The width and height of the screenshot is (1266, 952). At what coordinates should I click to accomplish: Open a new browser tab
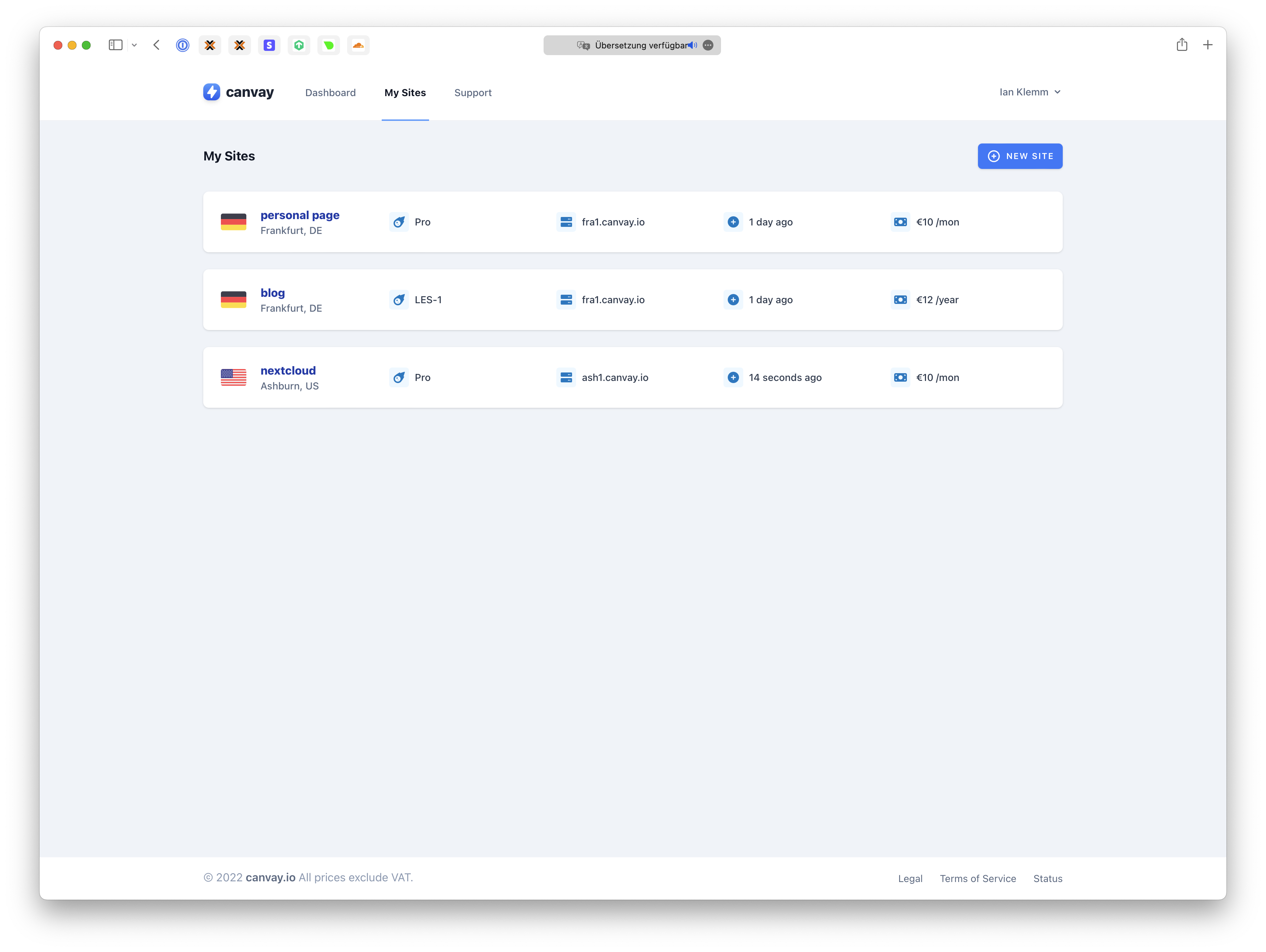point(1208,45)
